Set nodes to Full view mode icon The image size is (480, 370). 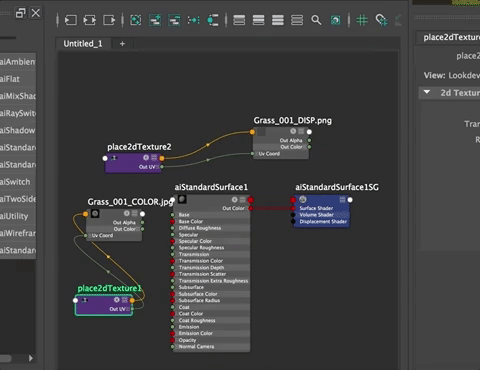278,20
